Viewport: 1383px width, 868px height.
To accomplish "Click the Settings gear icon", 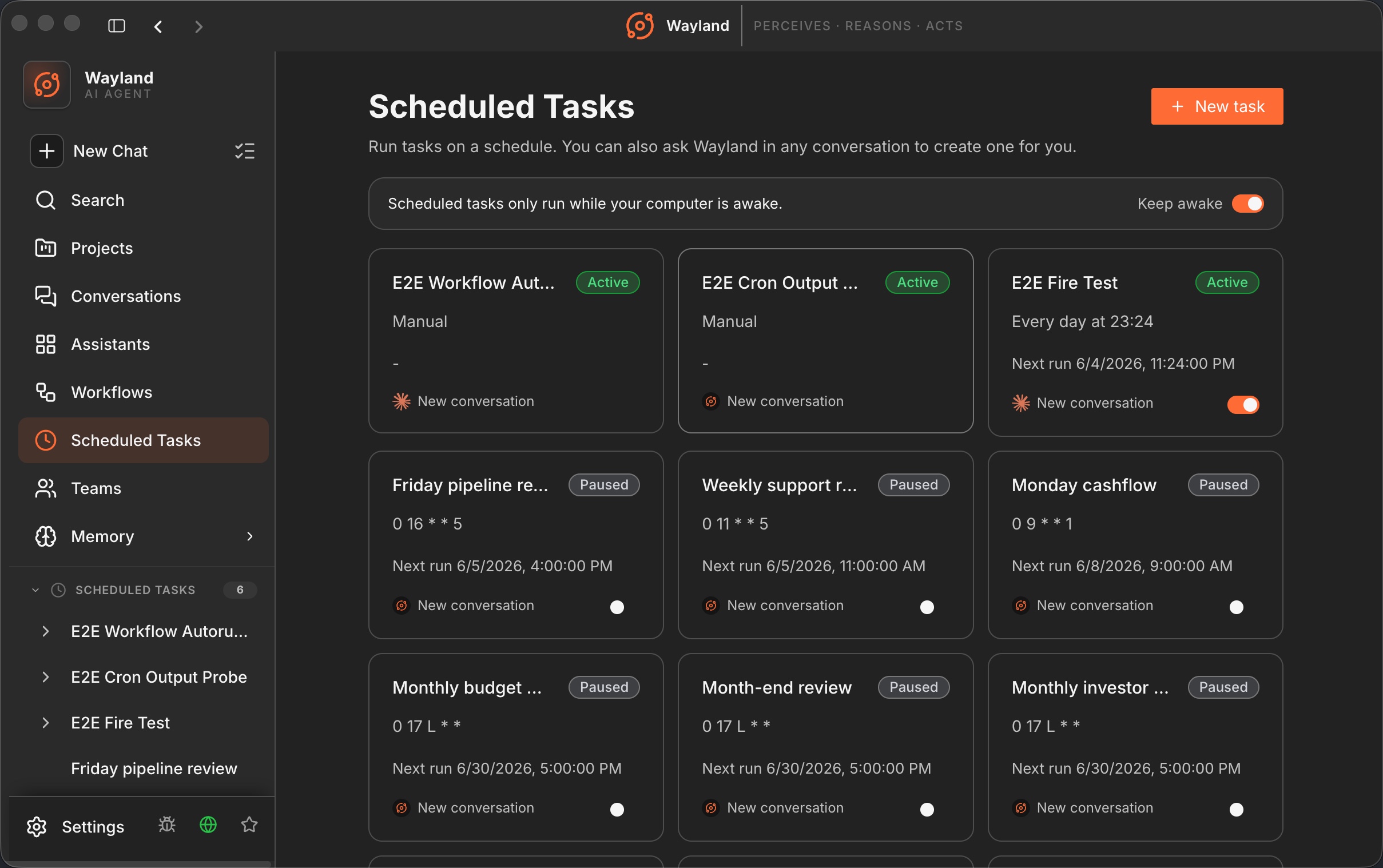I will point(37,827).
